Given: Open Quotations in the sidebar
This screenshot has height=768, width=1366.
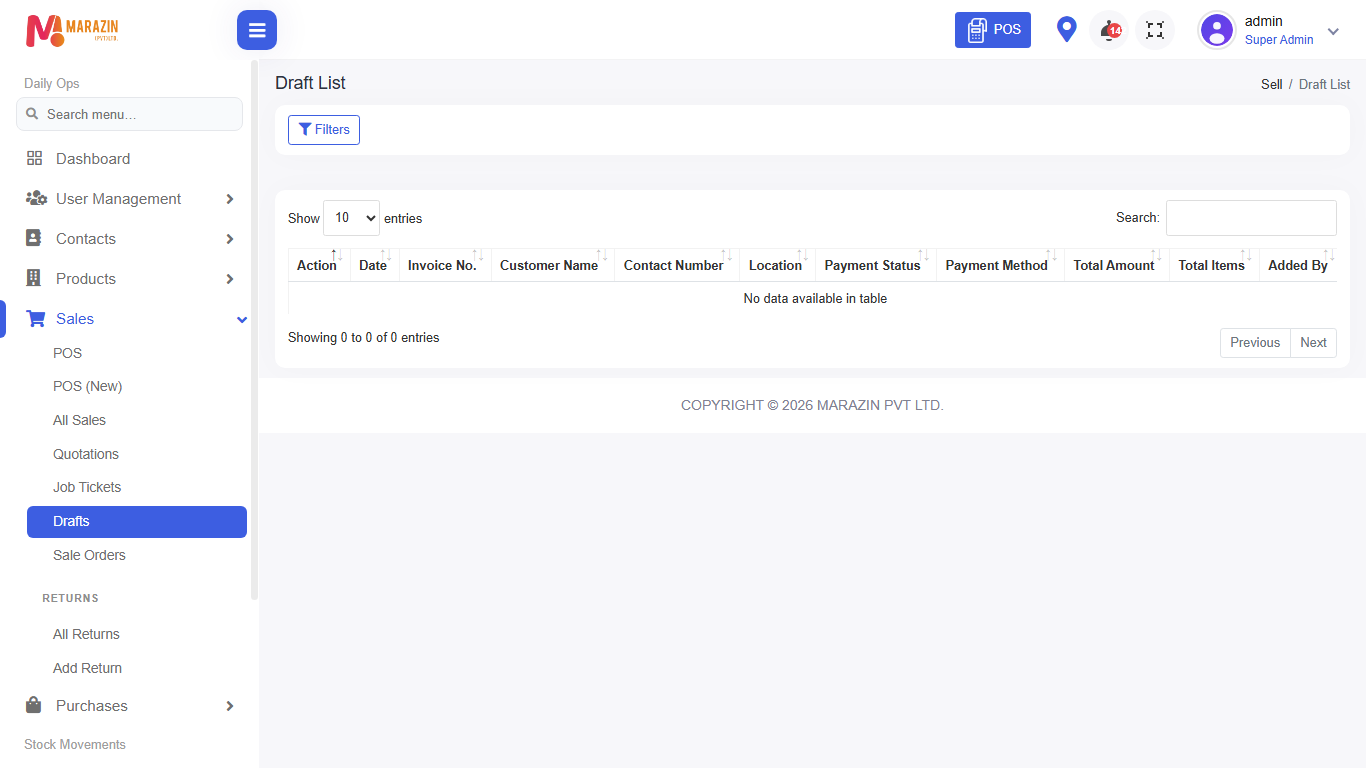Looking at the screenshot, I should [x=86, y=454].
